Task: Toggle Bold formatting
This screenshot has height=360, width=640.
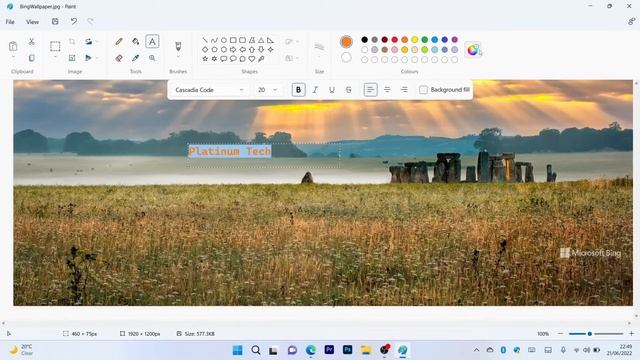Action: [x=298, y=90]
